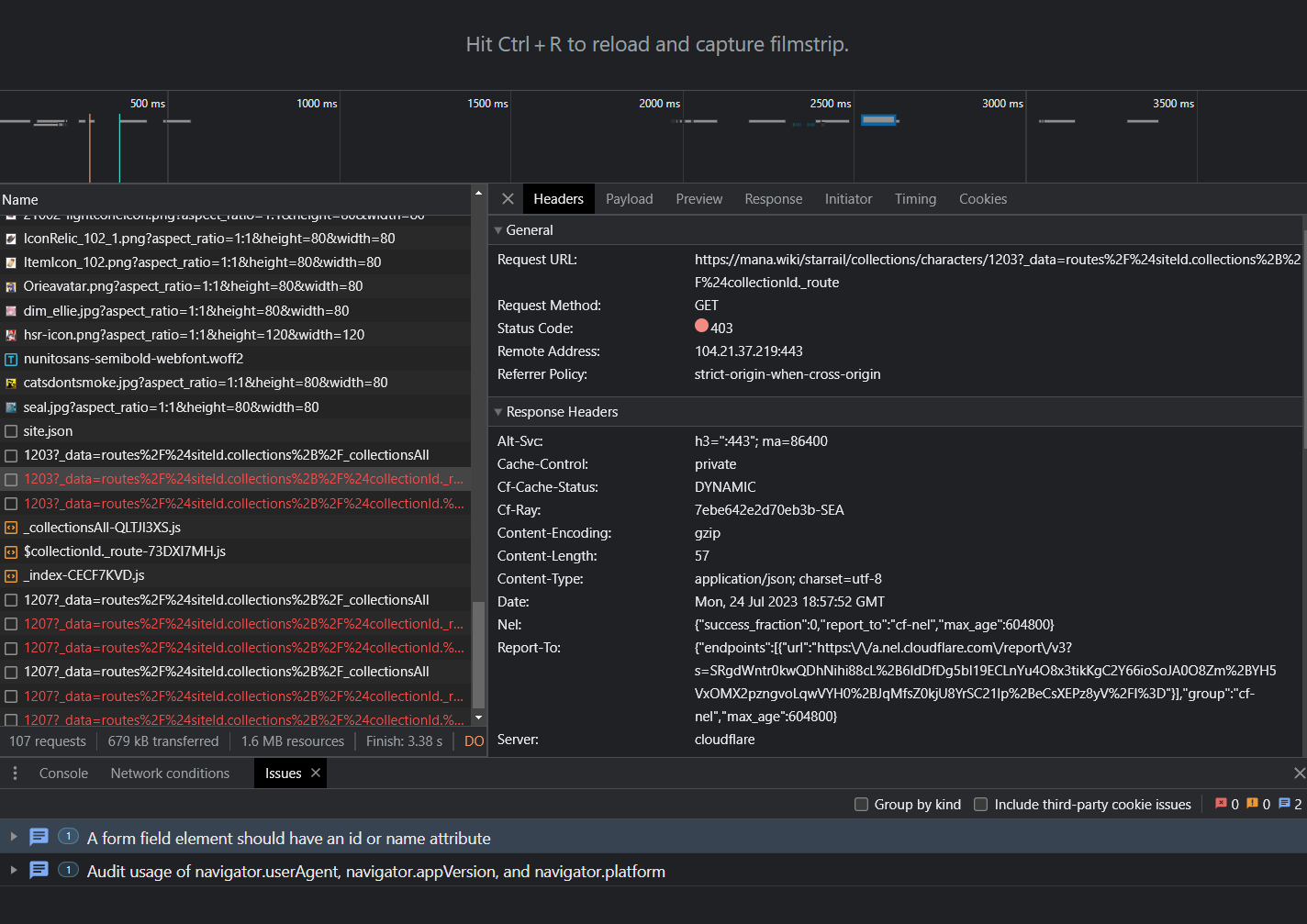The height and width of the screenshot is (924, 1307).
Task: Click Cf-Ray value 7ebe642e2d70eb3b-SEA
Action: [x=769, y=510]
